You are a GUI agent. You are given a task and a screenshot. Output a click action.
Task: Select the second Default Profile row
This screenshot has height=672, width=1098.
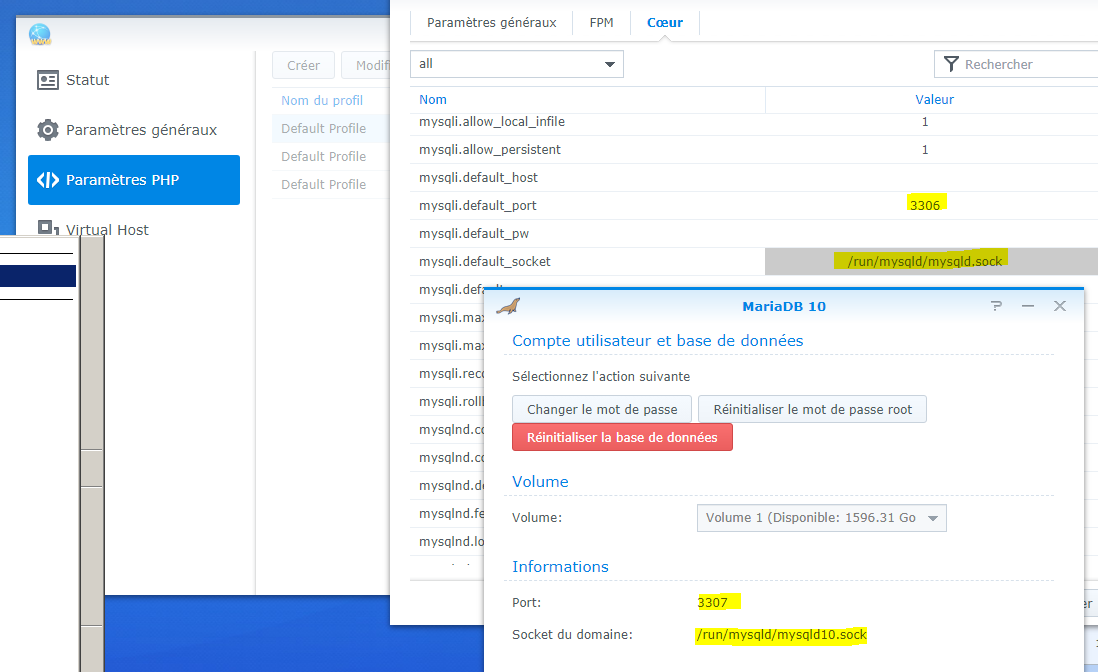331,156
